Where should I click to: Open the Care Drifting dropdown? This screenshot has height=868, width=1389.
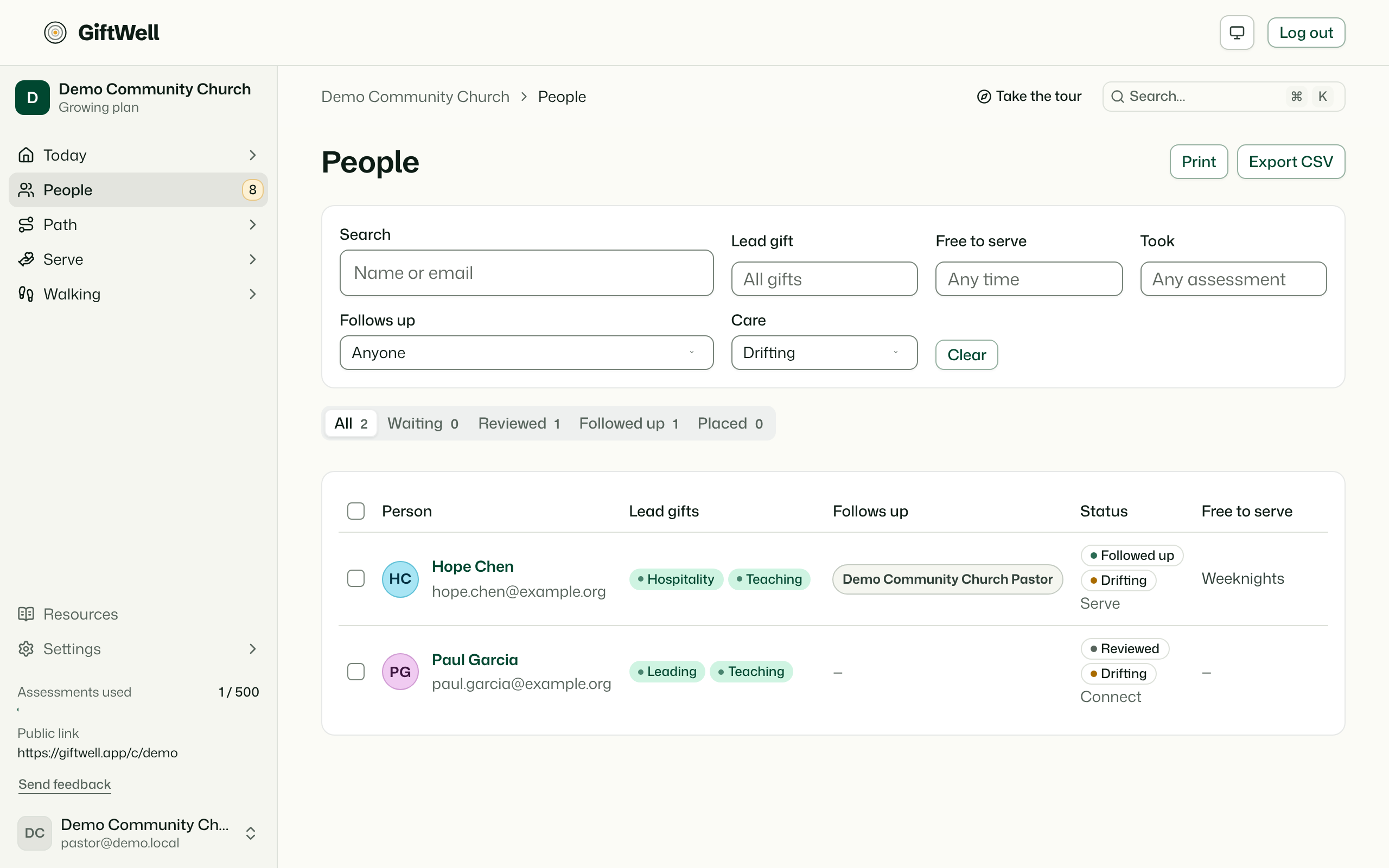tap(824, 353)
